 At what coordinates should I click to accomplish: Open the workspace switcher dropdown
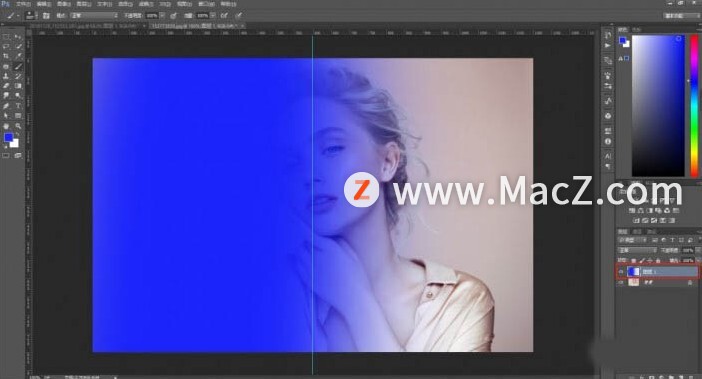click(680, 16)
